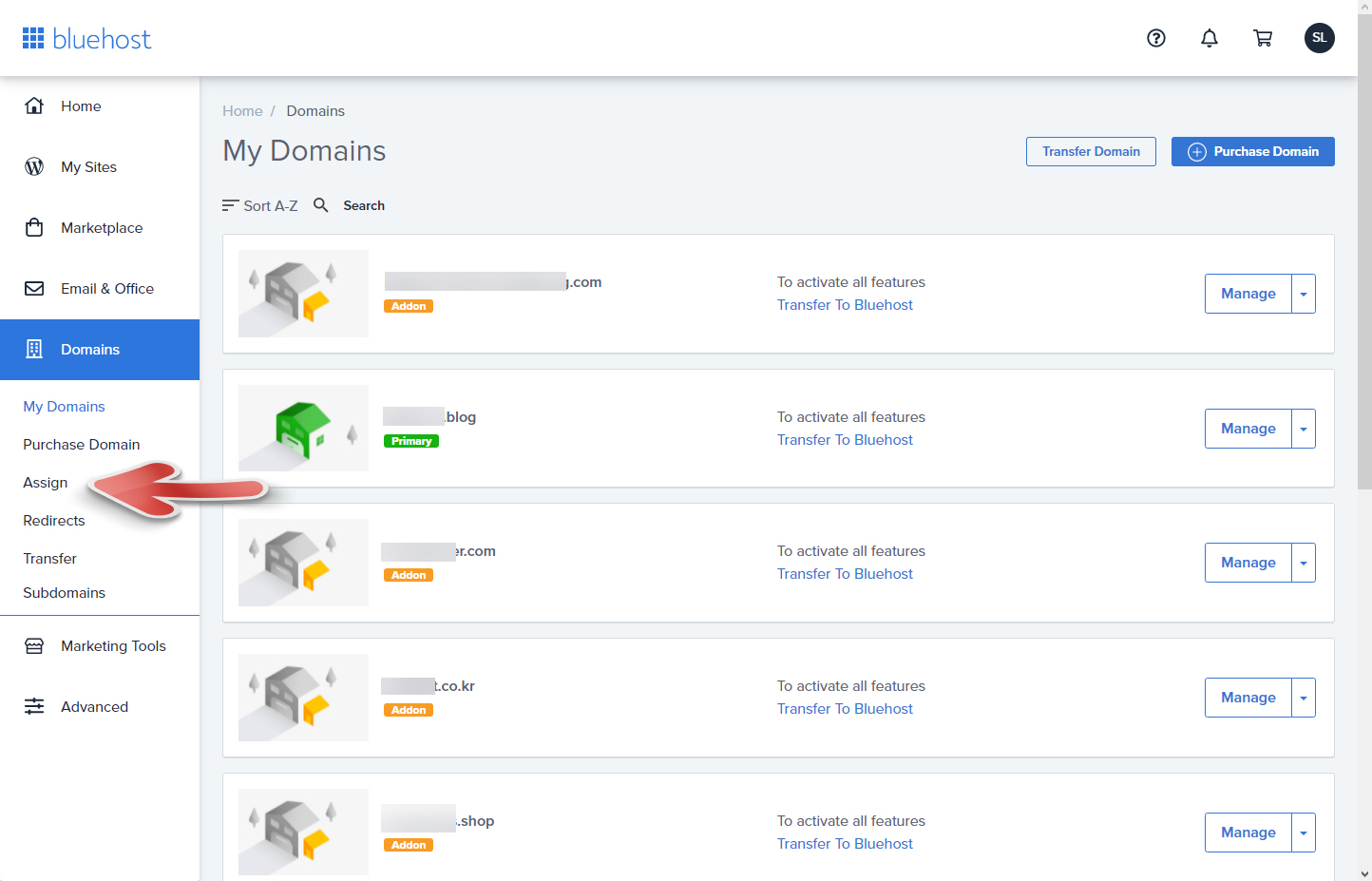
Task: Click the WordPress icon beside My Sites
Action: [x=34, y=166]
